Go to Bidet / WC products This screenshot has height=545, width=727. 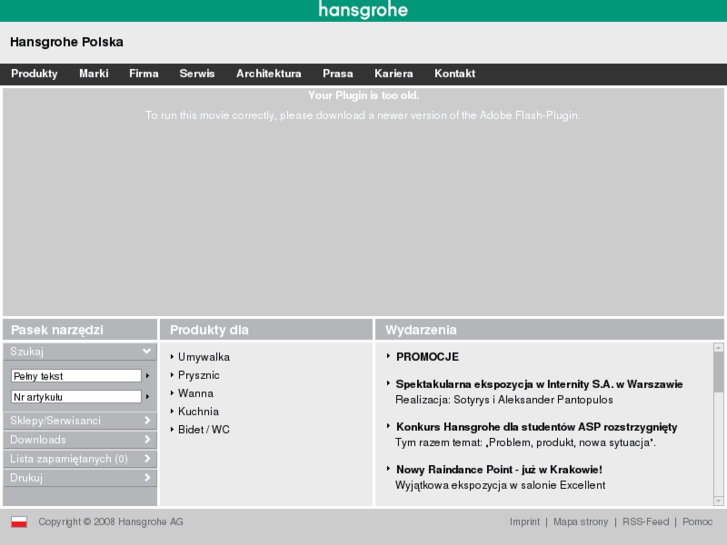tap(204, 430)
